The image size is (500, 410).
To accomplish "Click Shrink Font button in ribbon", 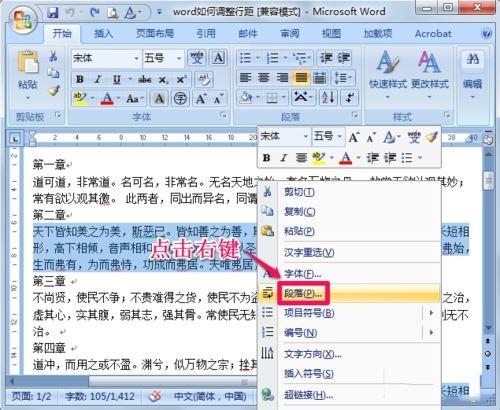I will click(218, 99).
